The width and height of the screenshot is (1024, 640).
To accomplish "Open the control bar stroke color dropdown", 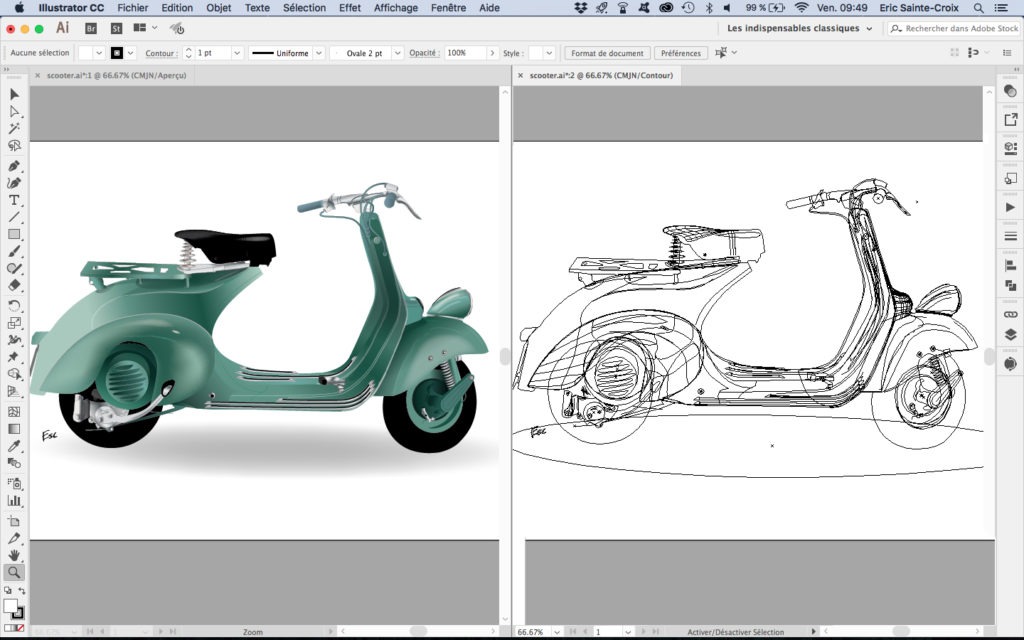I will pyautogui.click(x=131, y=53).
